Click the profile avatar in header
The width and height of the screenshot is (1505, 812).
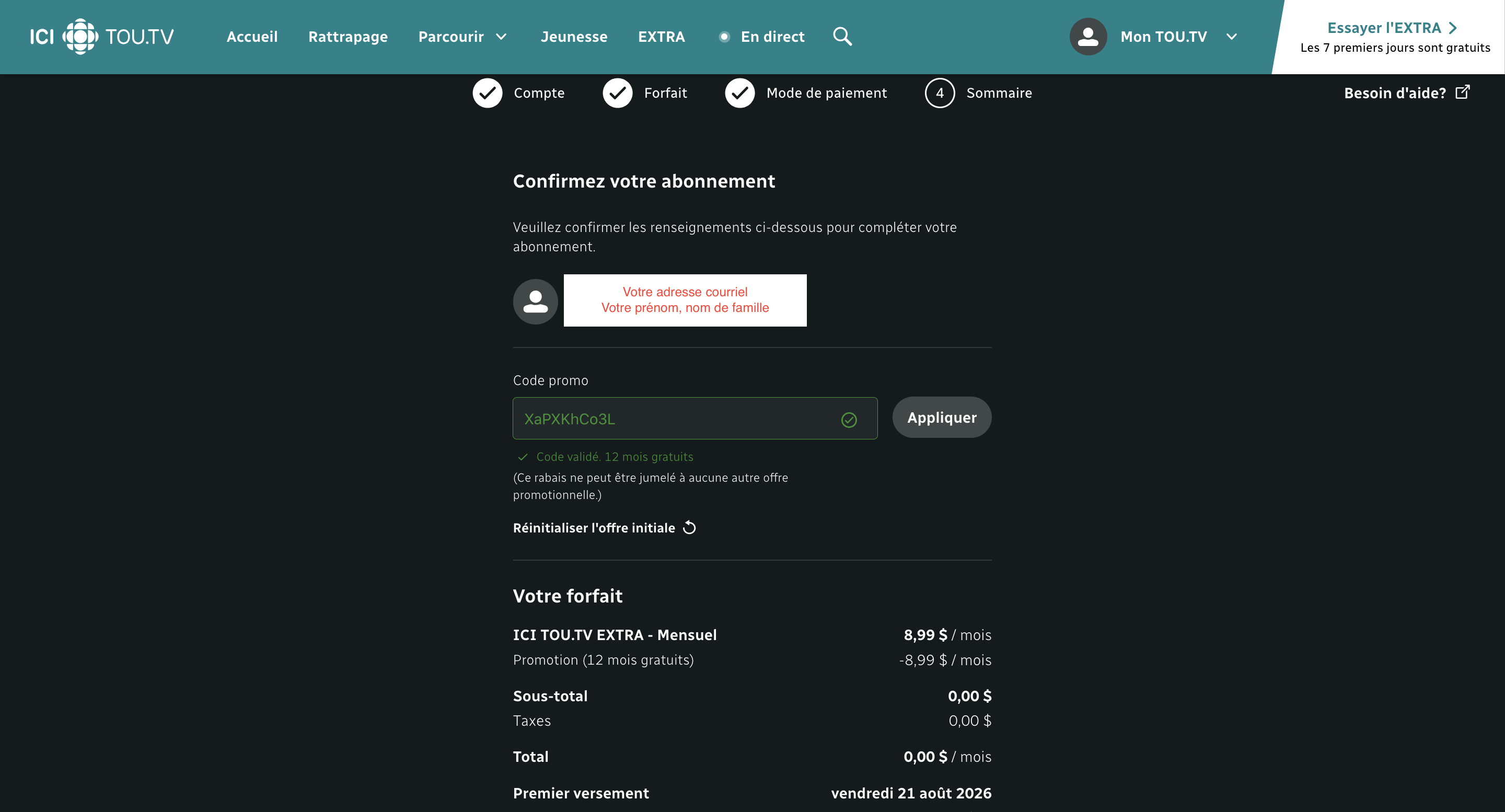tap(1088, 36)
